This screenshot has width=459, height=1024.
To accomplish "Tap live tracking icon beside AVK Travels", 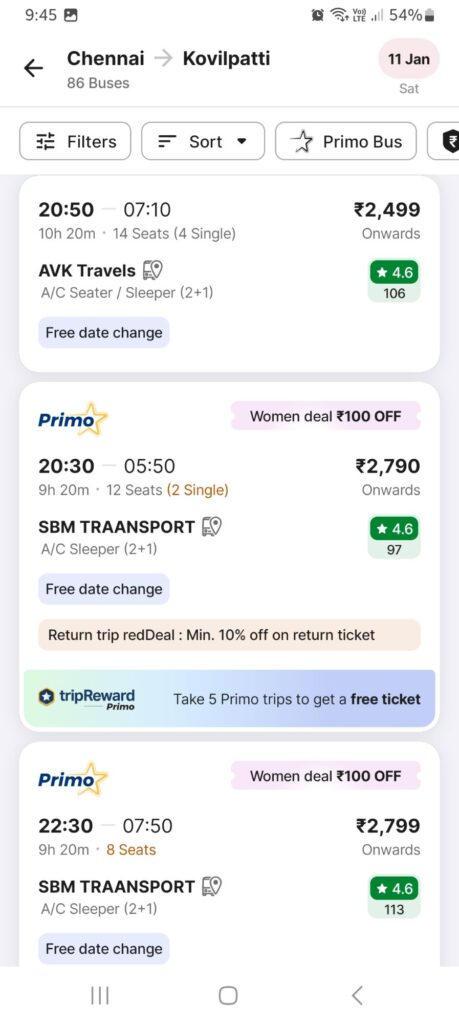I will pos(153,270).
